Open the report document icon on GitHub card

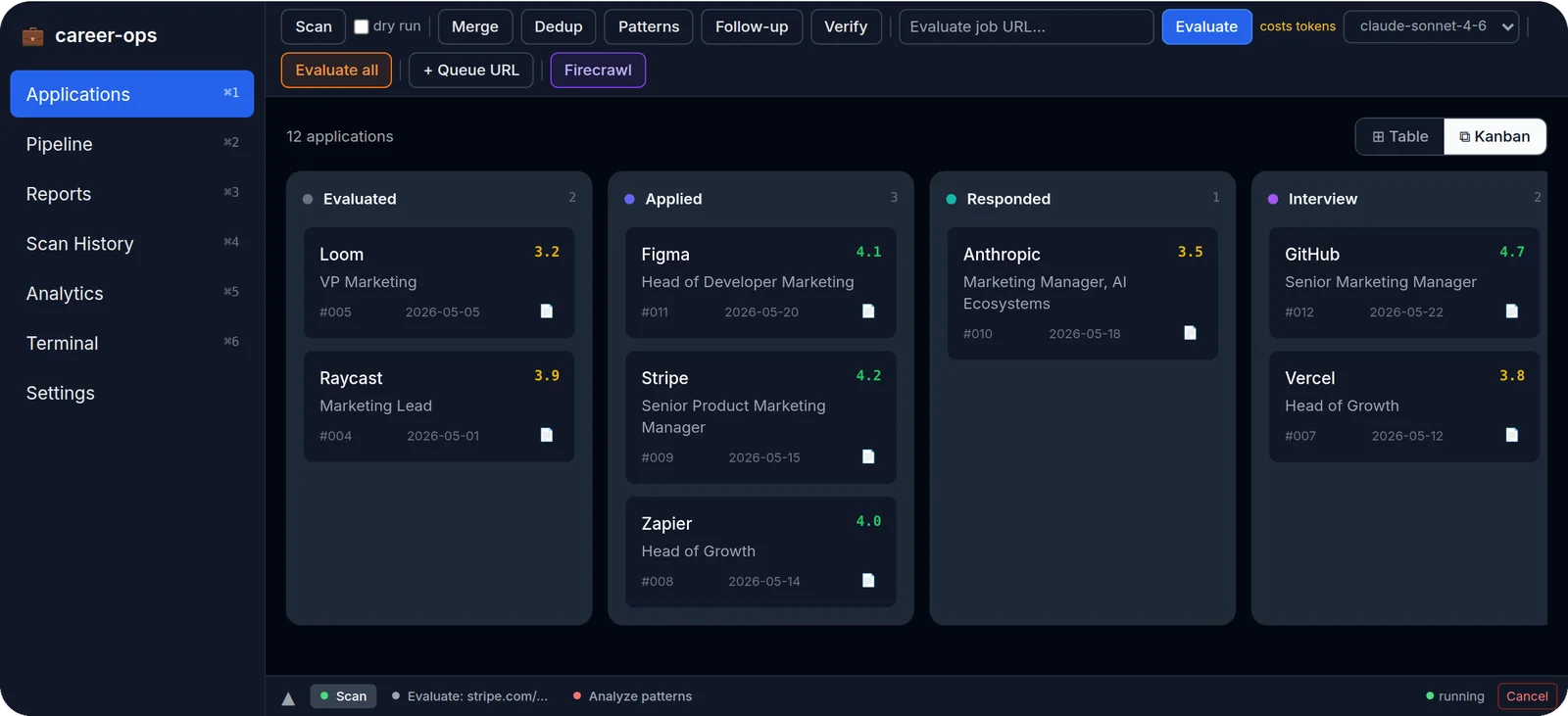[1512, 311]
